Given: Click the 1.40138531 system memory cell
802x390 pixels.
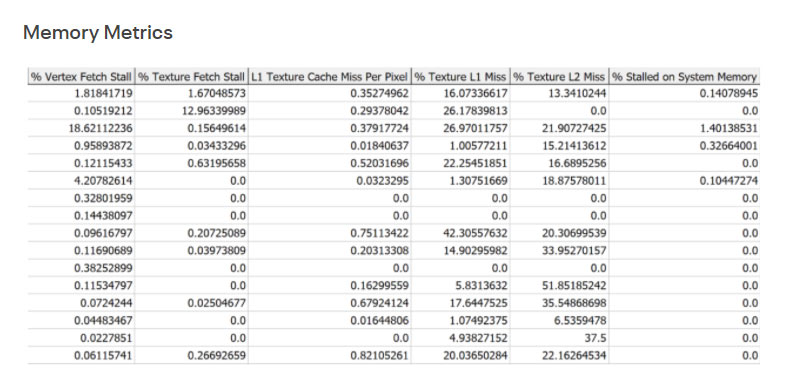Looking at the screenshot, I should 684,128.
